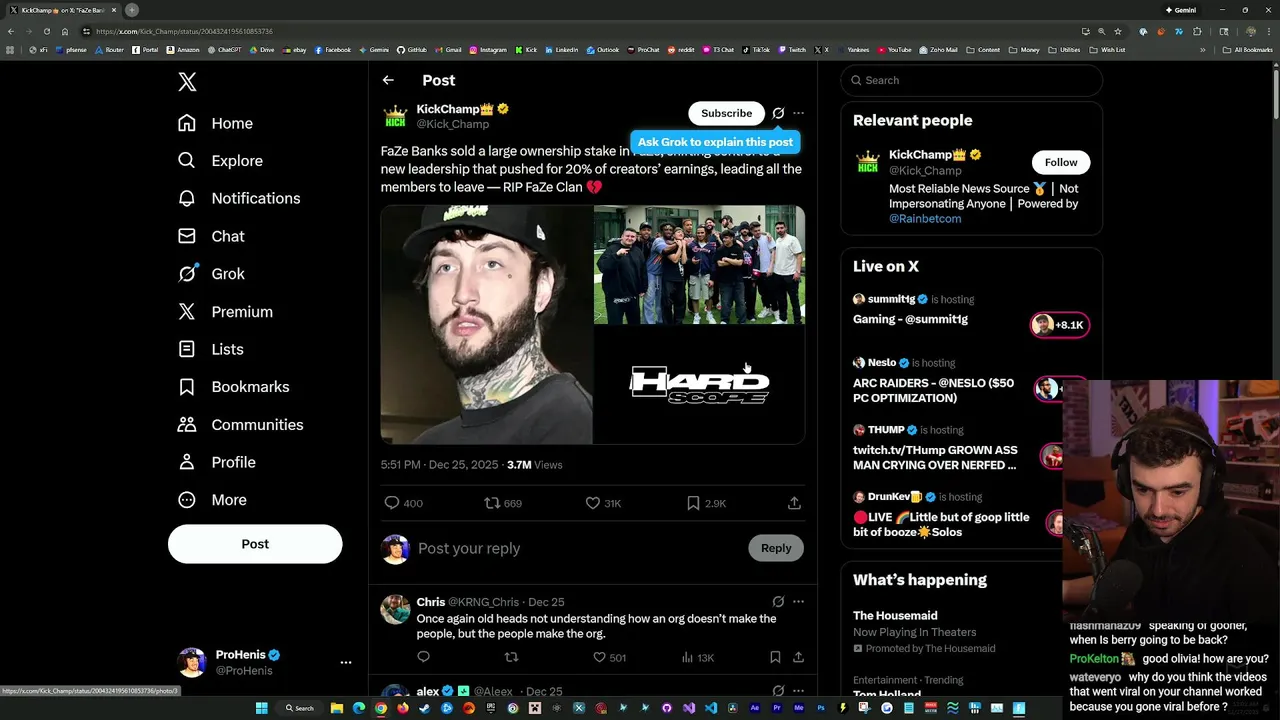Viewport: 1280px width, 720px height.
Task: Open FaZe Banks portrait image
Action: click(486, 324)
